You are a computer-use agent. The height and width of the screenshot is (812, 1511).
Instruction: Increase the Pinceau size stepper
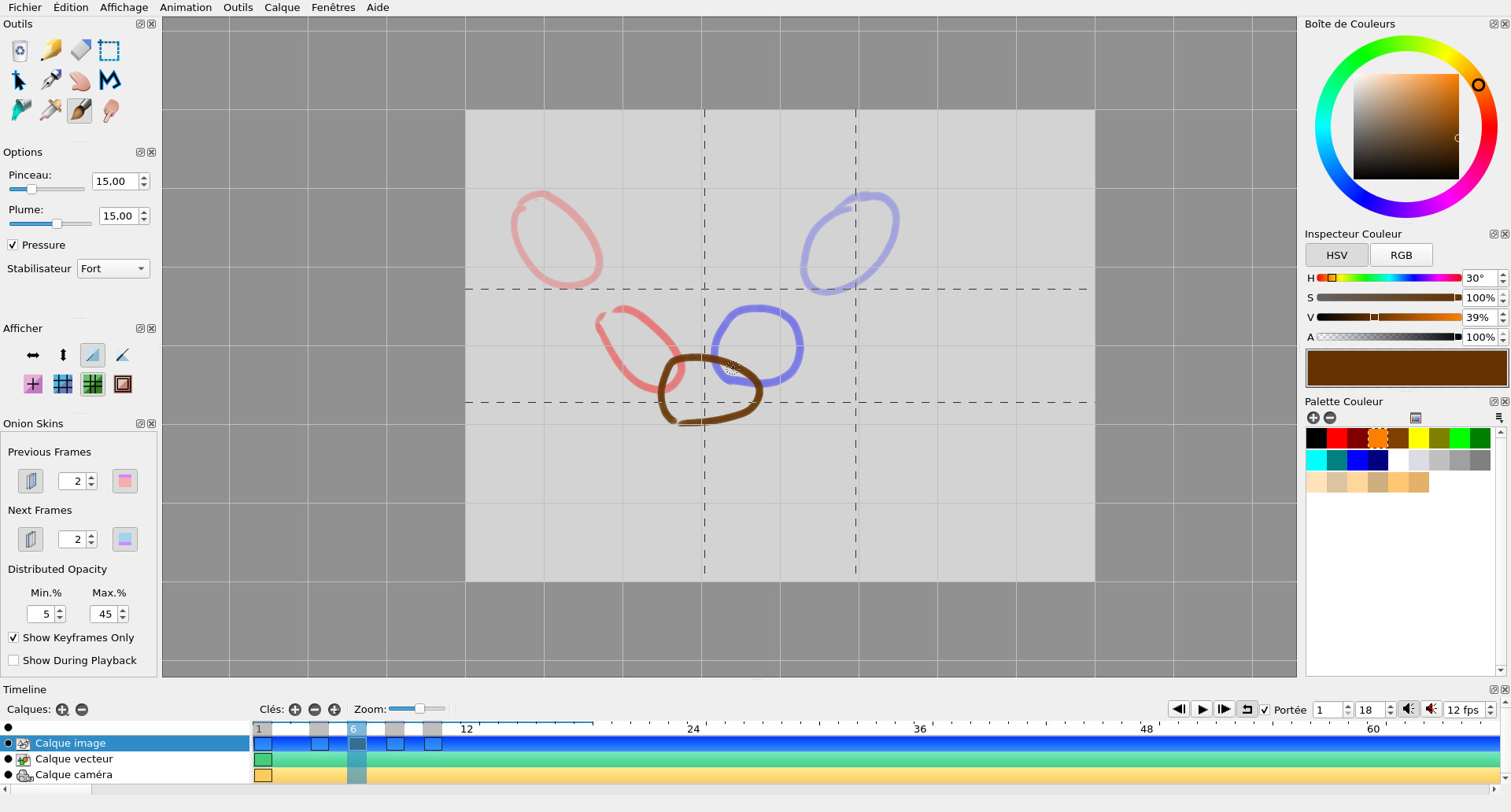(144, 178)
